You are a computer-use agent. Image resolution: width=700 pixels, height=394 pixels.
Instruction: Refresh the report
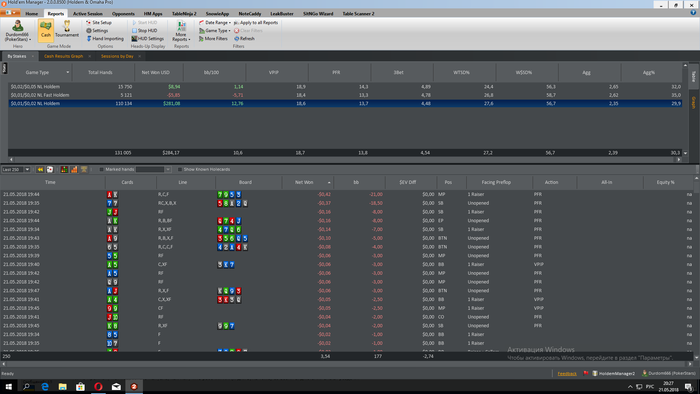(244, 38)
